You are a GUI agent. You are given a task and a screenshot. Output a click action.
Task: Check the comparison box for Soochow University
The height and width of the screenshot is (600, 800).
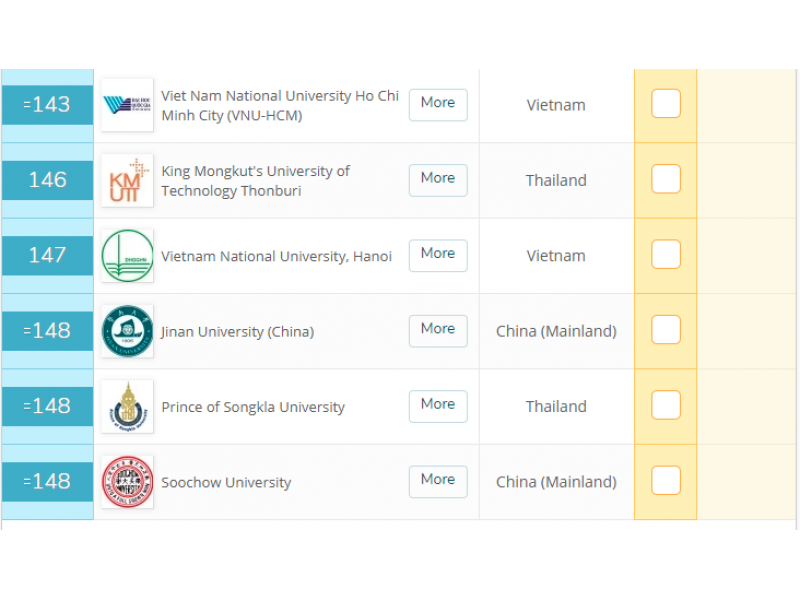pyautogui.click(x=665, y=479)
